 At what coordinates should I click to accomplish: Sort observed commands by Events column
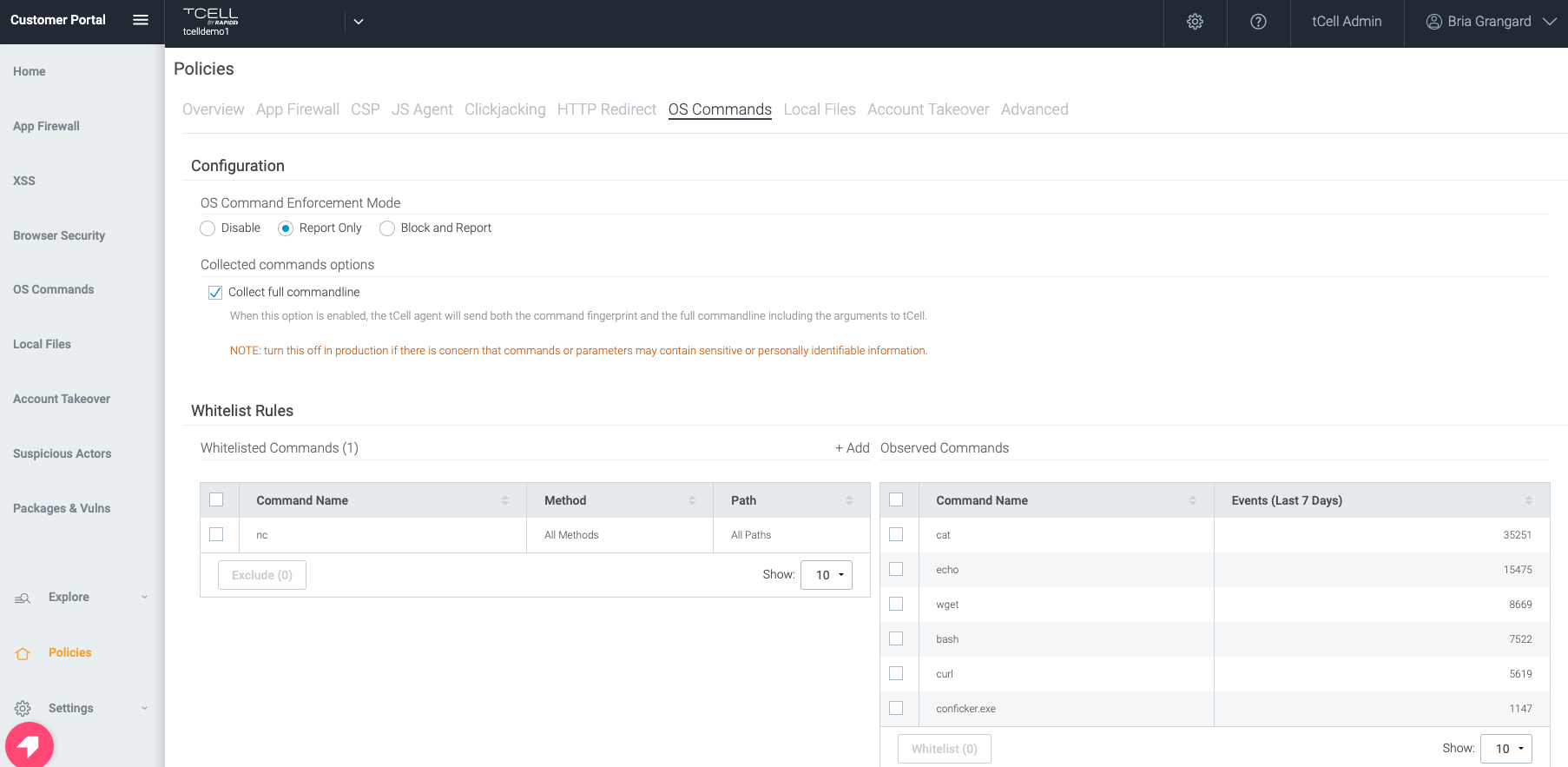coord(1528,500)
